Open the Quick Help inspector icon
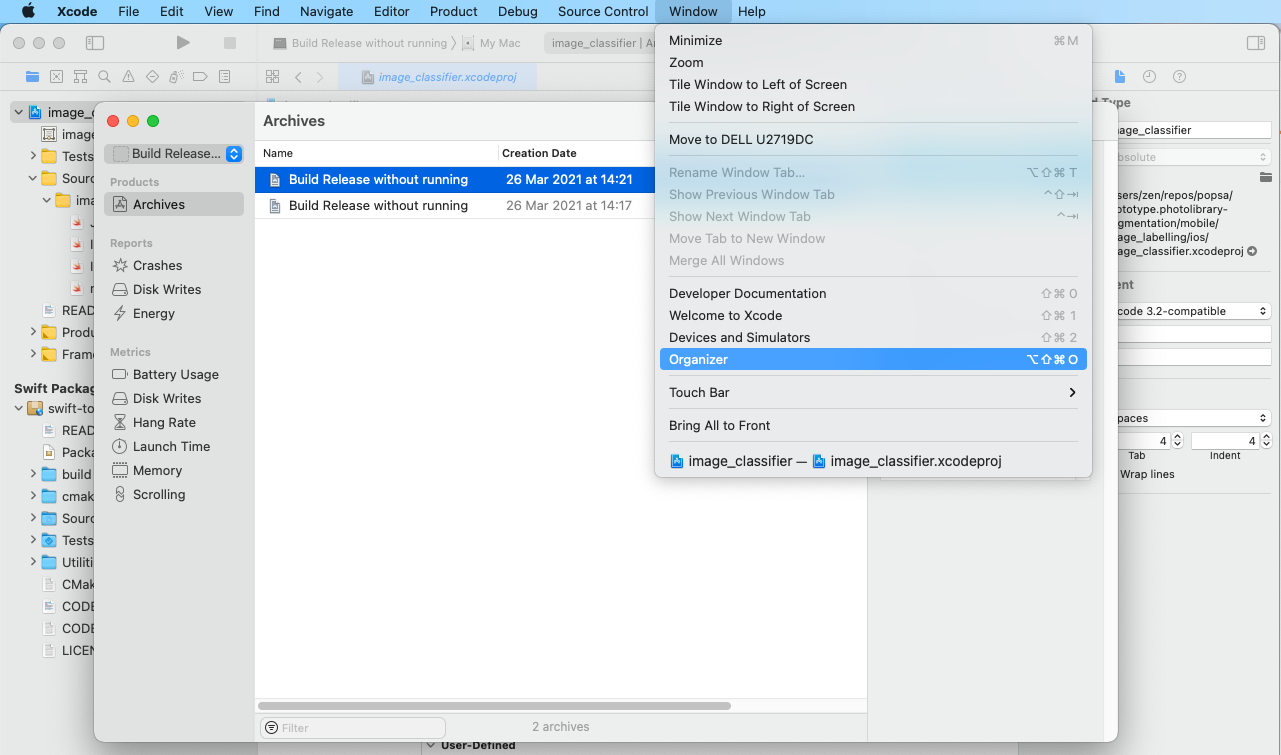1281x755 pixels. pos(1179,77)
